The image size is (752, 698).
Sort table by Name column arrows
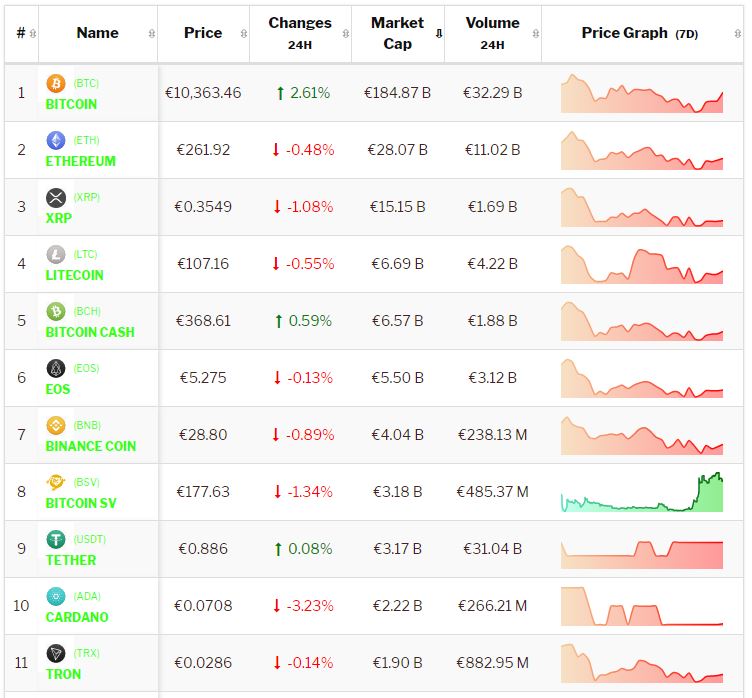(151, 34)
